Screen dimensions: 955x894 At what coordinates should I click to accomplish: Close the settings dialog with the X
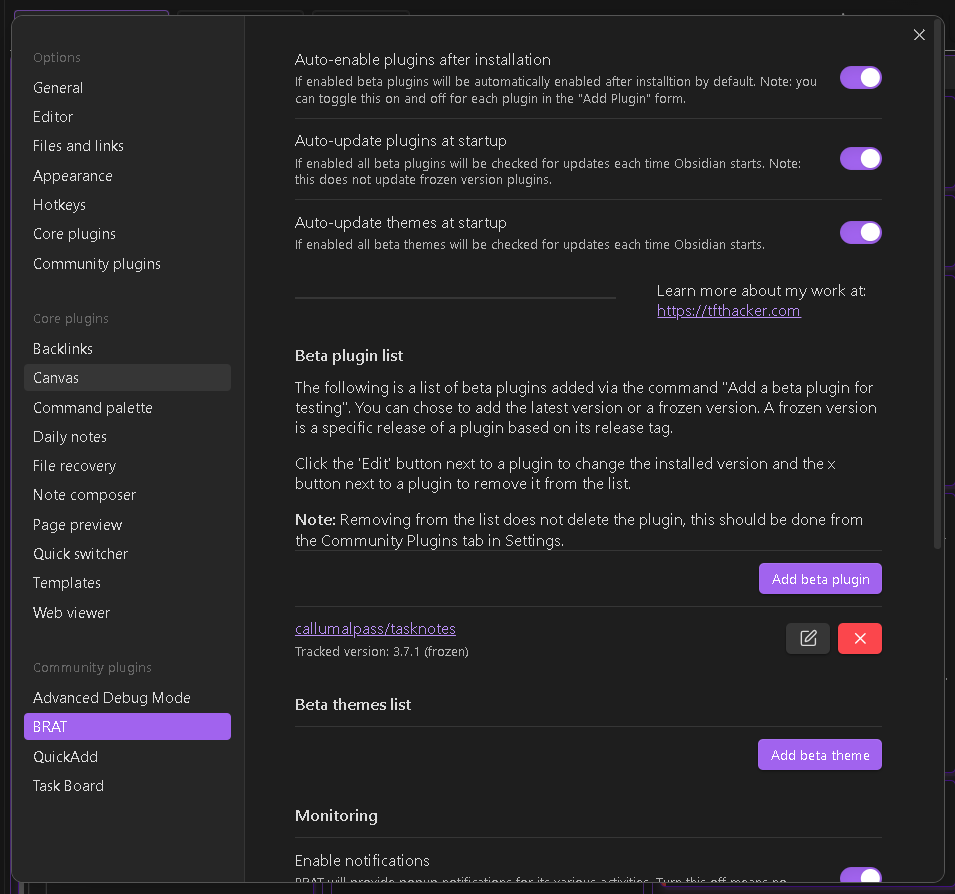(919, 35)
